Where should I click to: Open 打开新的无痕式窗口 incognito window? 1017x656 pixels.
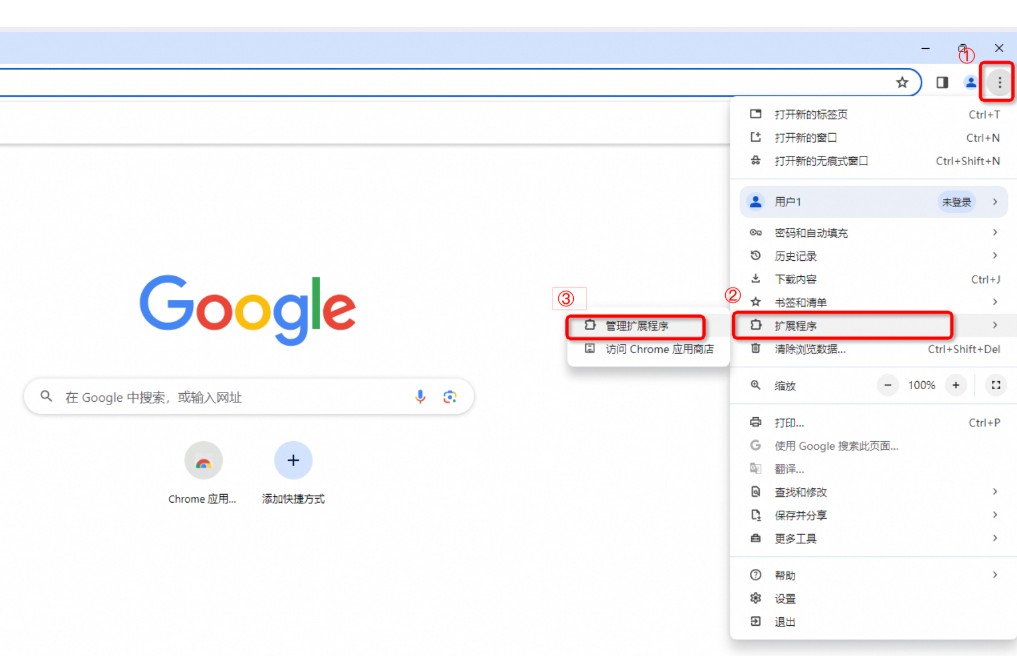click(x=874, y=161)
